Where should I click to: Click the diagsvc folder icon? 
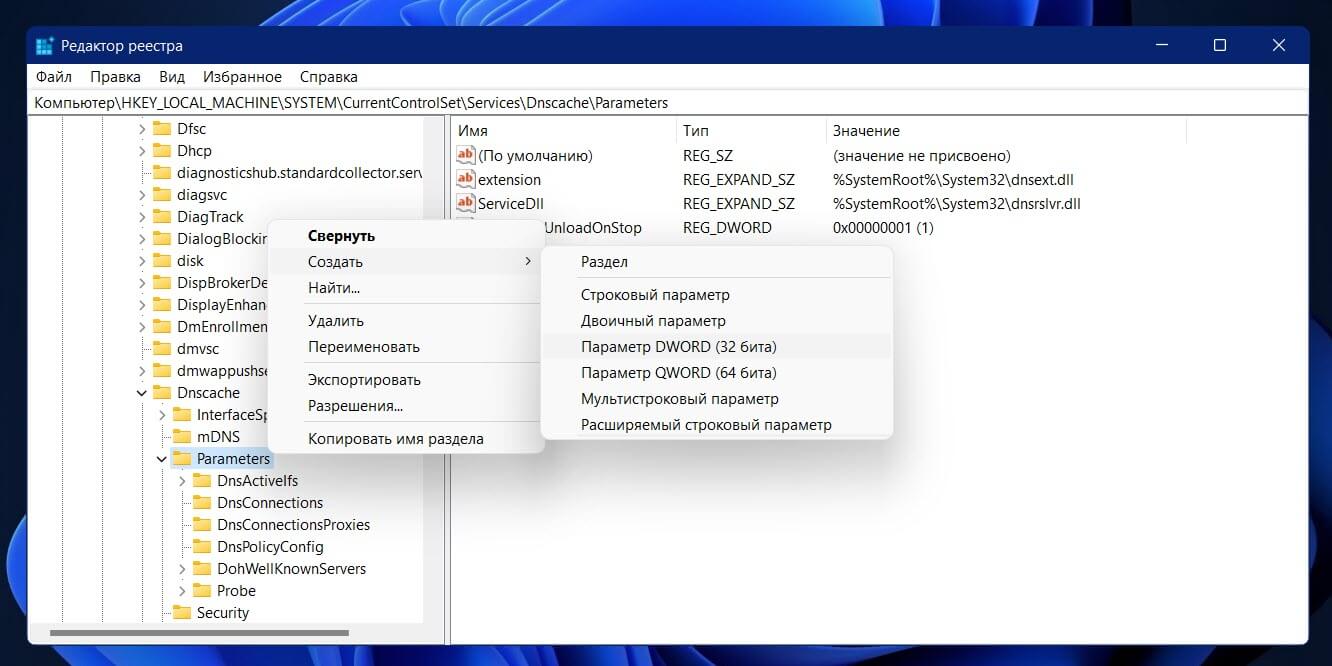pos(162,195)
